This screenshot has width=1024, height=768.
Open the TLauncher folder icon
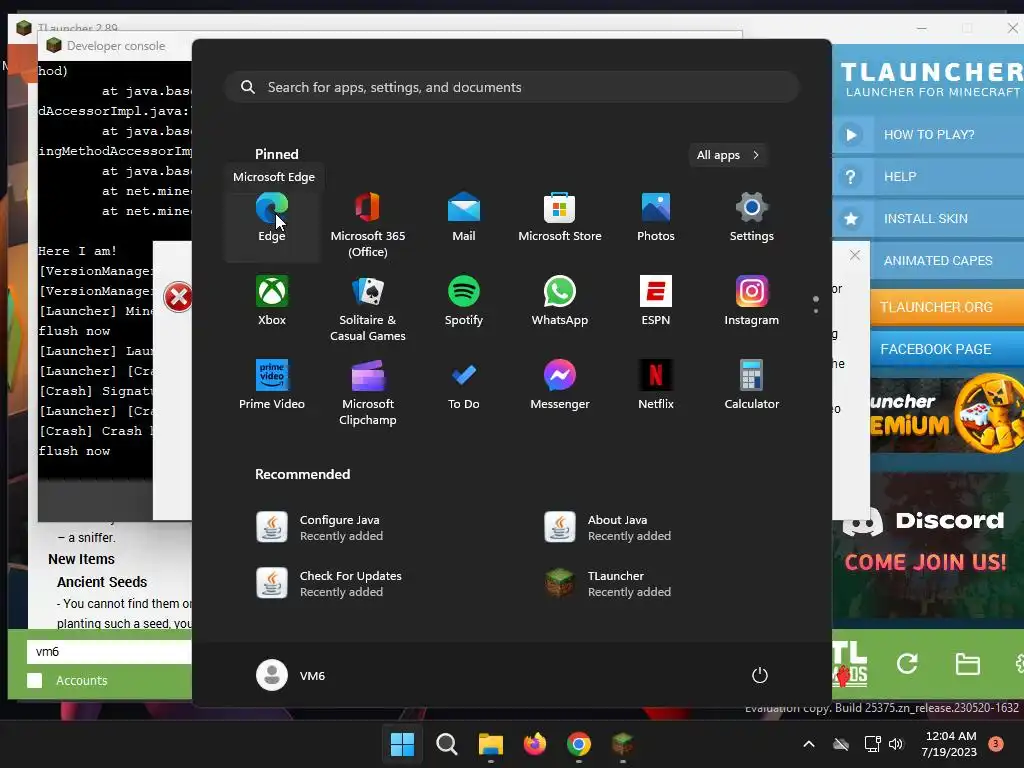tap(967, 664)
